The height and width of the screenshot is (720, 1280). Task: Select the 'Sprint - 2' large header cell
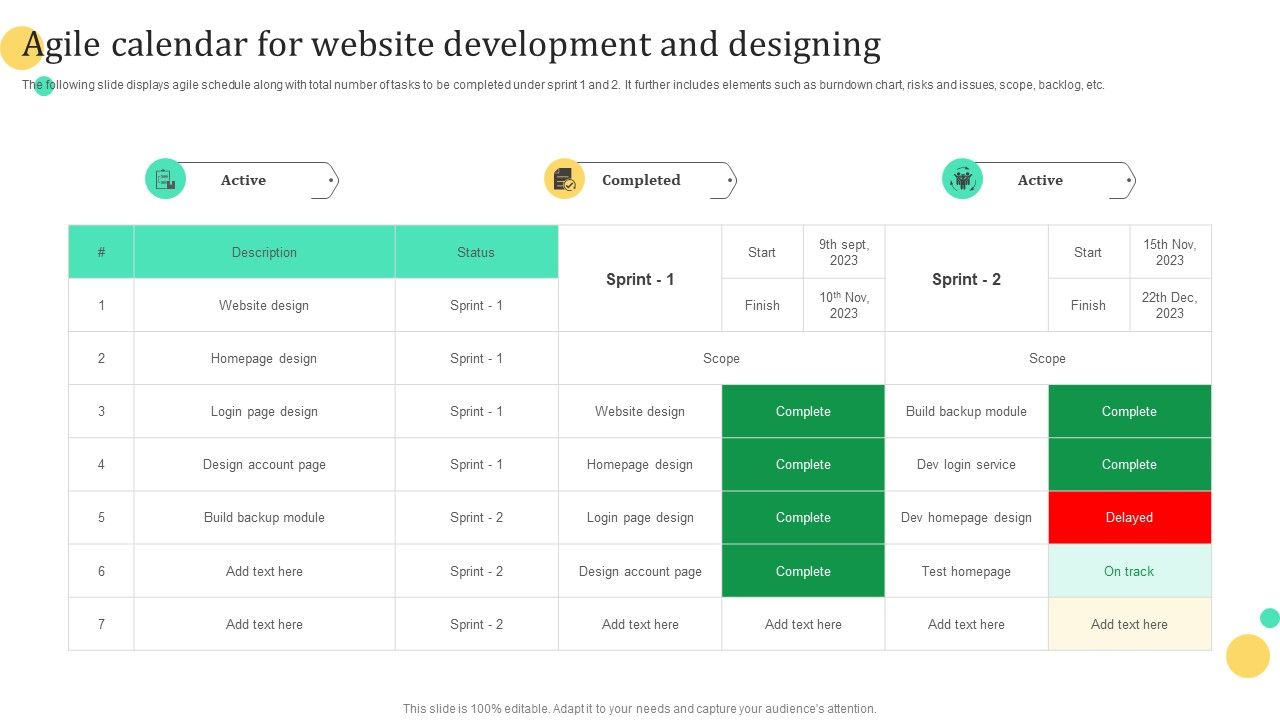[966, 279]
